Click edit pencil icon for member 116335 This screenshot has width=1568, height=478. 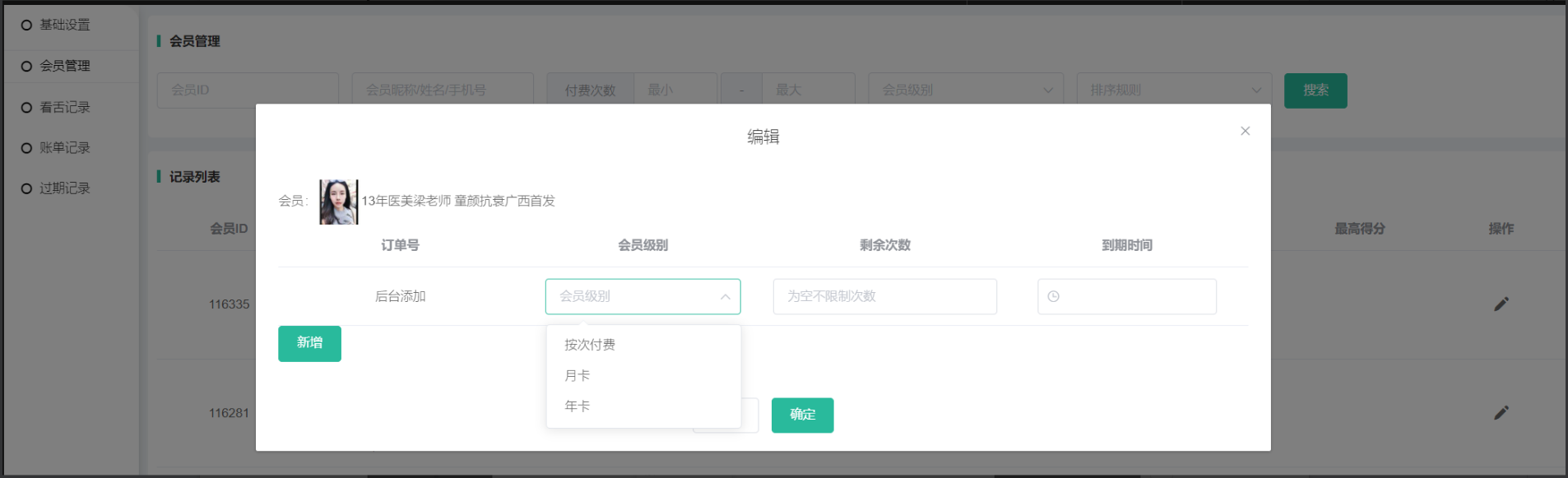(x=1501, y=304)
